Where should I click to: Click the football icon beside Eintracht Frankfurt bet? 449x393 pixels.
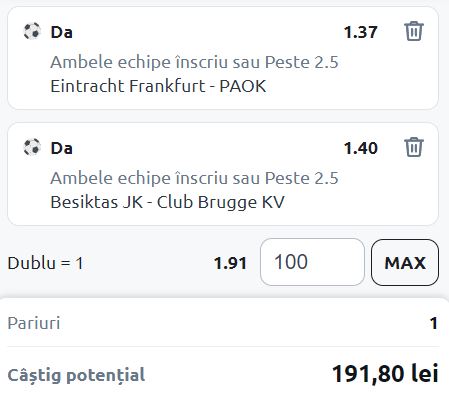click(x=32, y=31)
